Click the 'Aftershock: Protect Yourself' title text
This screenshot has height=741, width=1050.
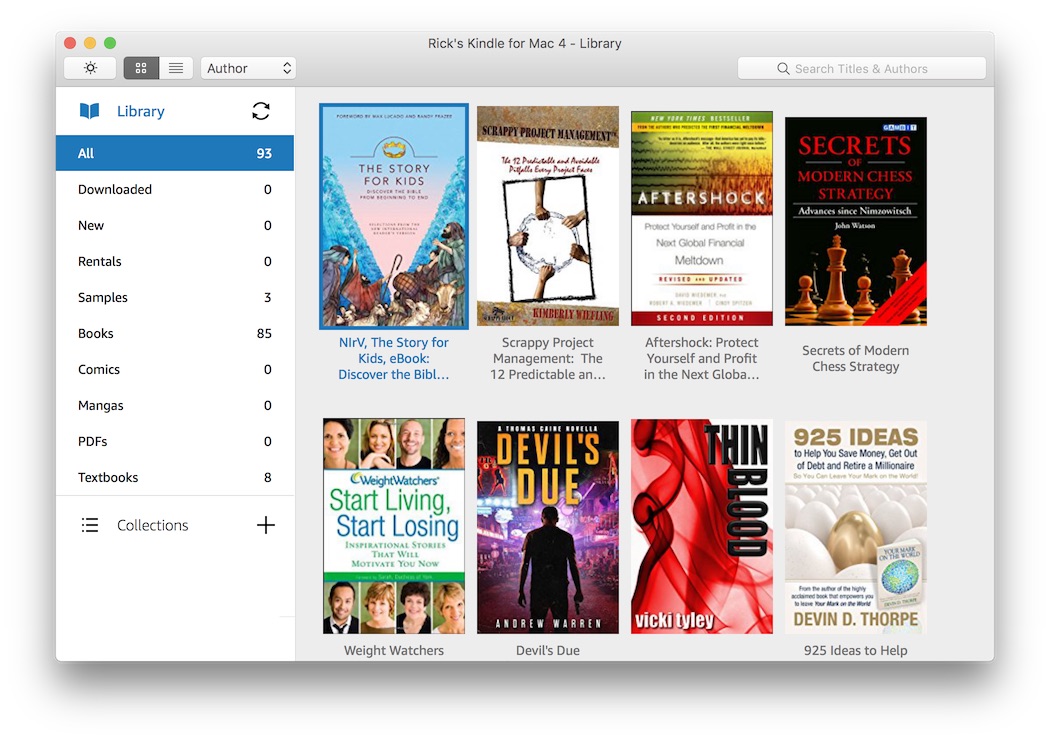(x=702, y=359)
